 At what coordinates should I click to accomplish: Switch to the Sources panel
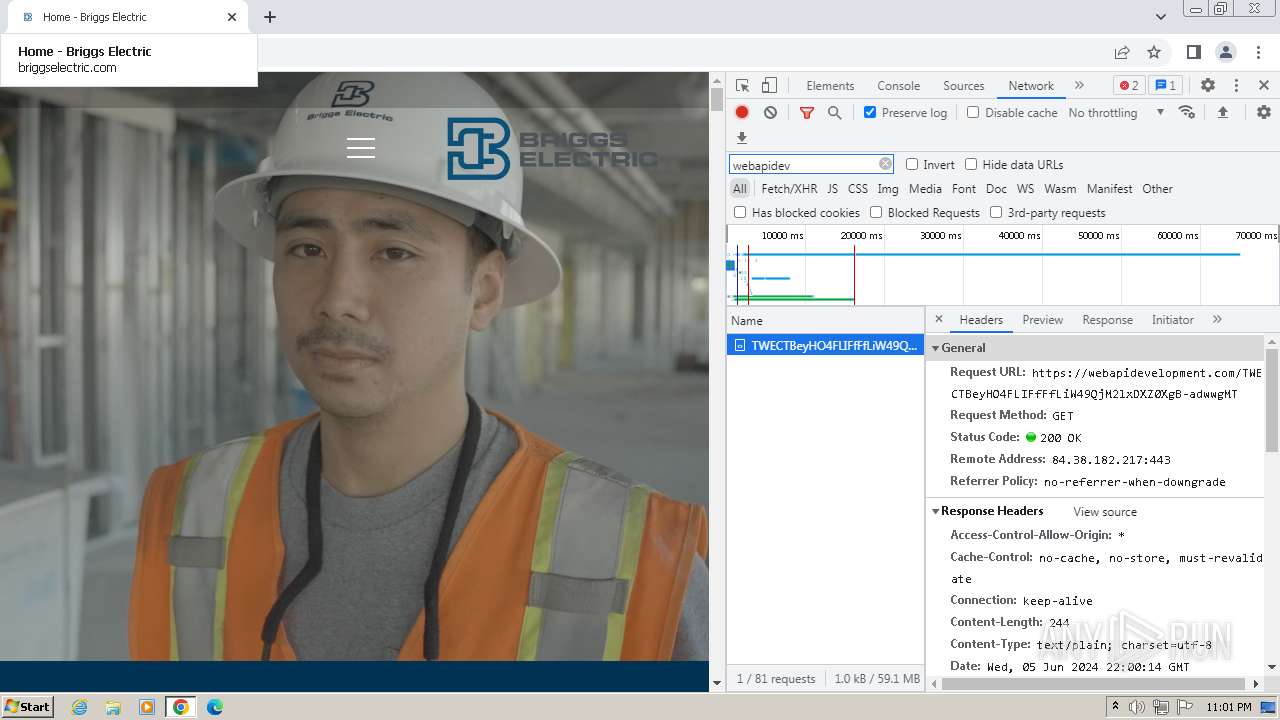[964, 86]
